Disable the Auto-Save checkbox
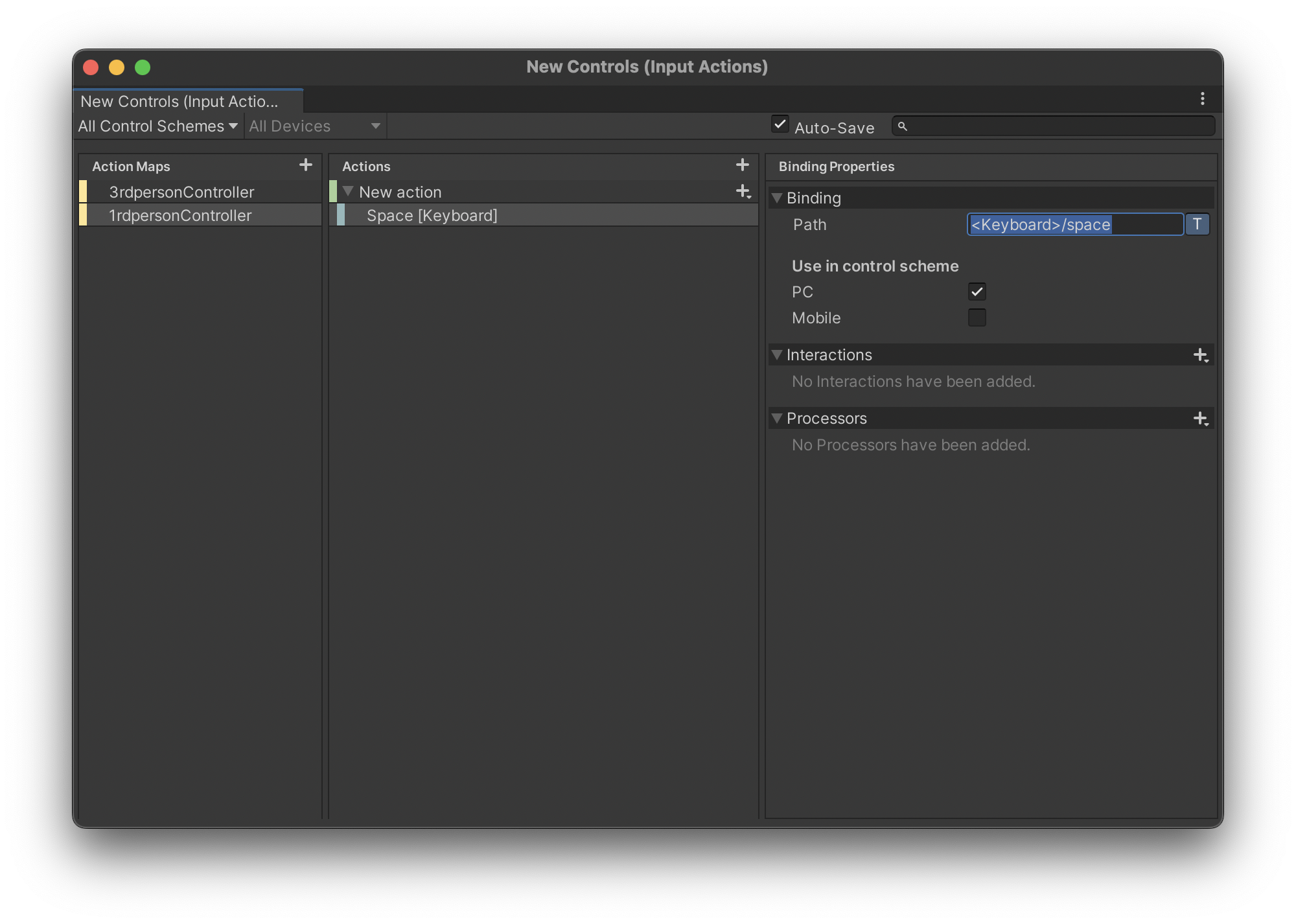The width and height of the screenshot is (1296, 924). click(x=780, y=124)
